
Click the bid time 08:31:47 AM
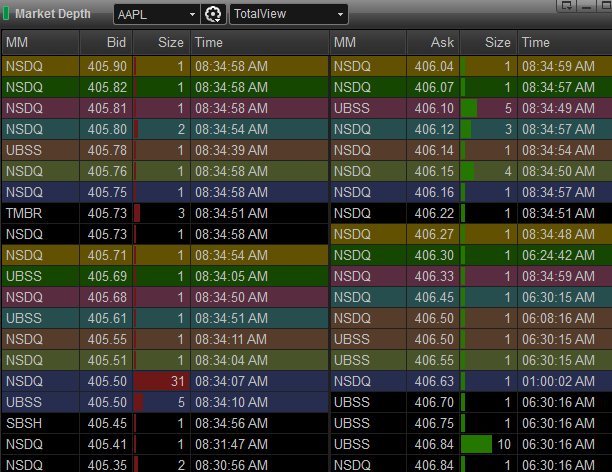tap(231, 445)
